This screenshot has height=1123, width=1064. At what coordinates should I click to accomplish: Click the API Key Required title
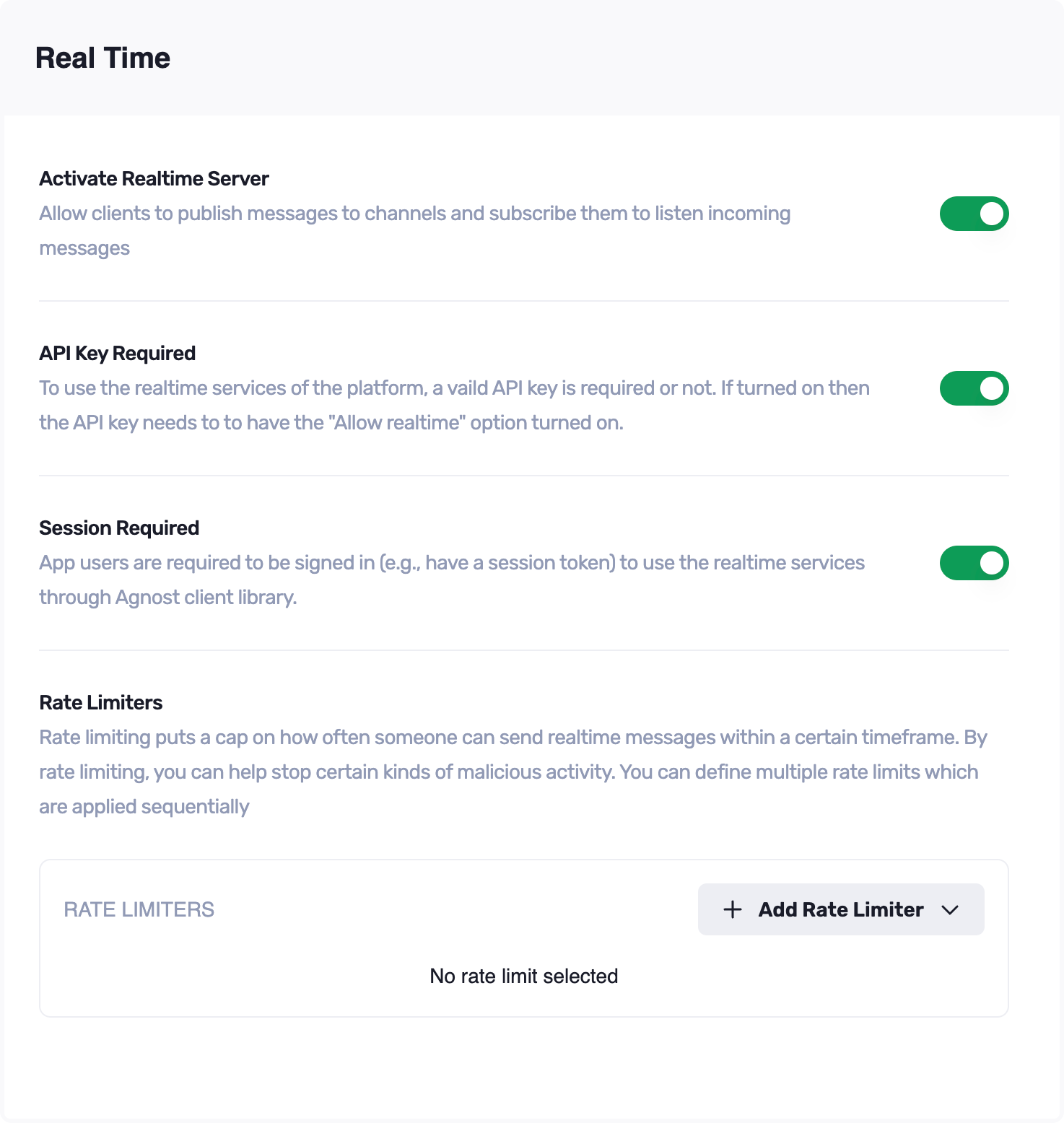pos(117,353)
